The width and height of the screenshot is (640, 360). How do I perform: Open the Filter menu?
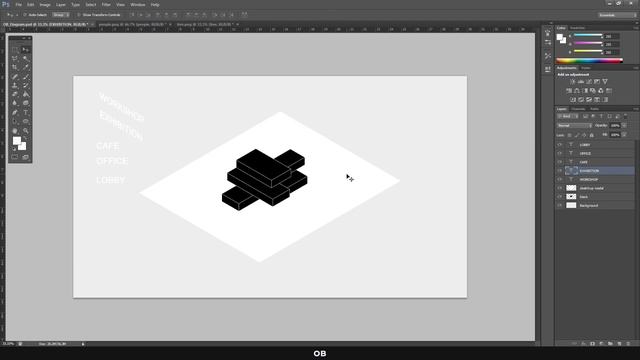coord(106,4)
